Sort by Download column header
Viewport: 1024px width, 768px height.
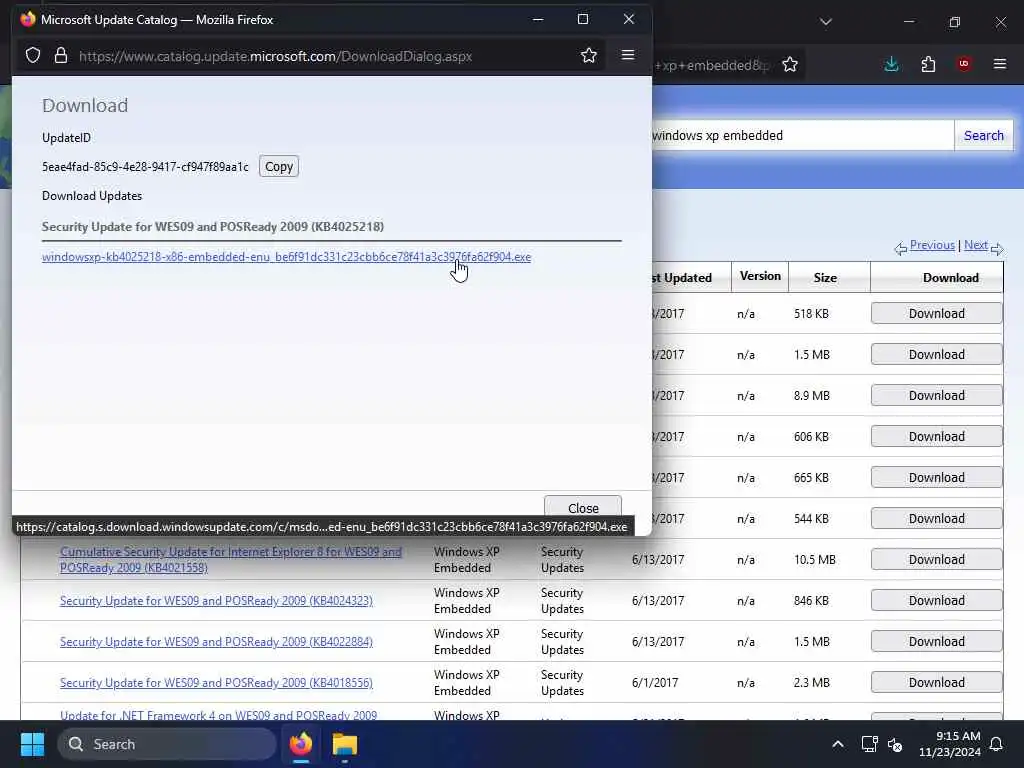tap(950, 278)
